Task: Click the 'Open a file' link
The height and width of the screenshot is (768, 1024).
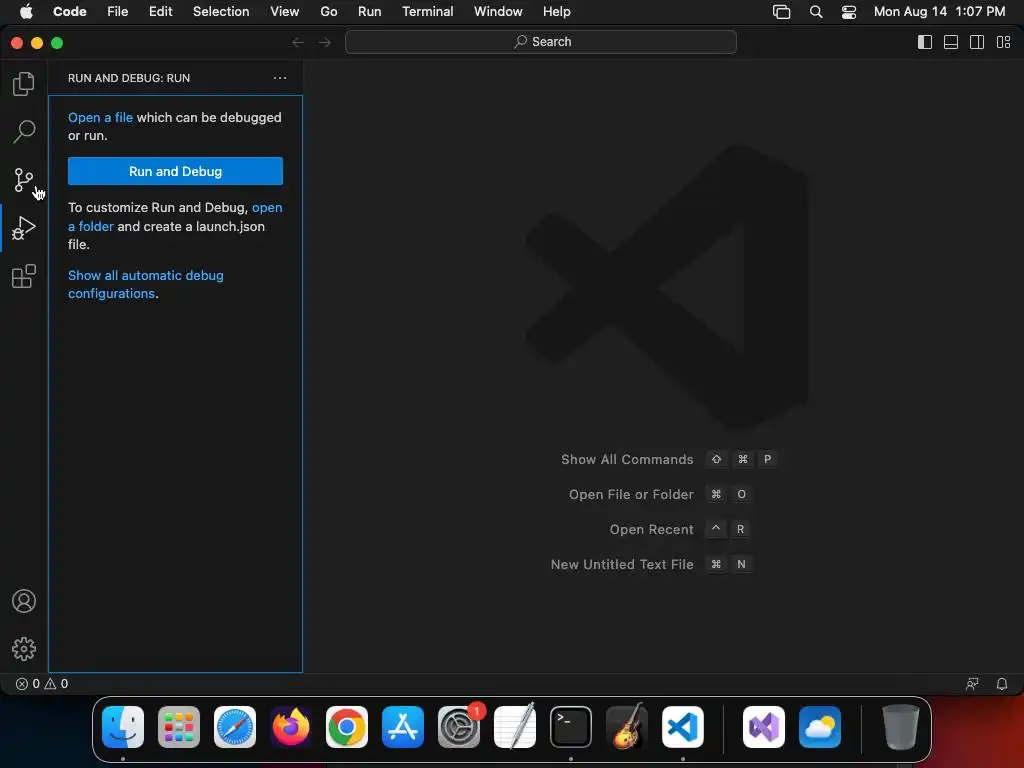Action: coord(101,118)
